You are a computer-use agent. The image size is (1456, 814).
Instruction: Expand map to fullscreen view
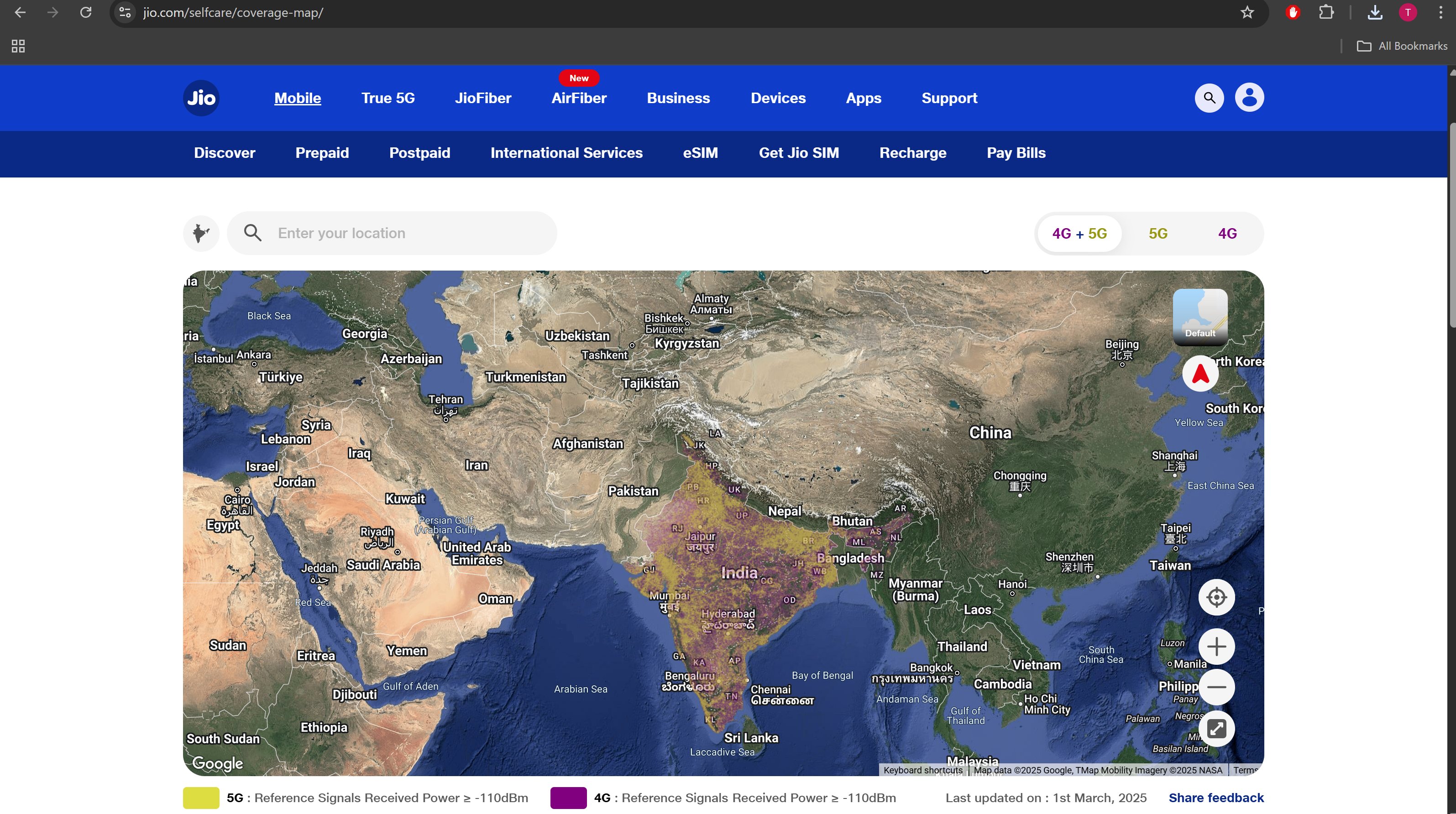click(1216, 729)
